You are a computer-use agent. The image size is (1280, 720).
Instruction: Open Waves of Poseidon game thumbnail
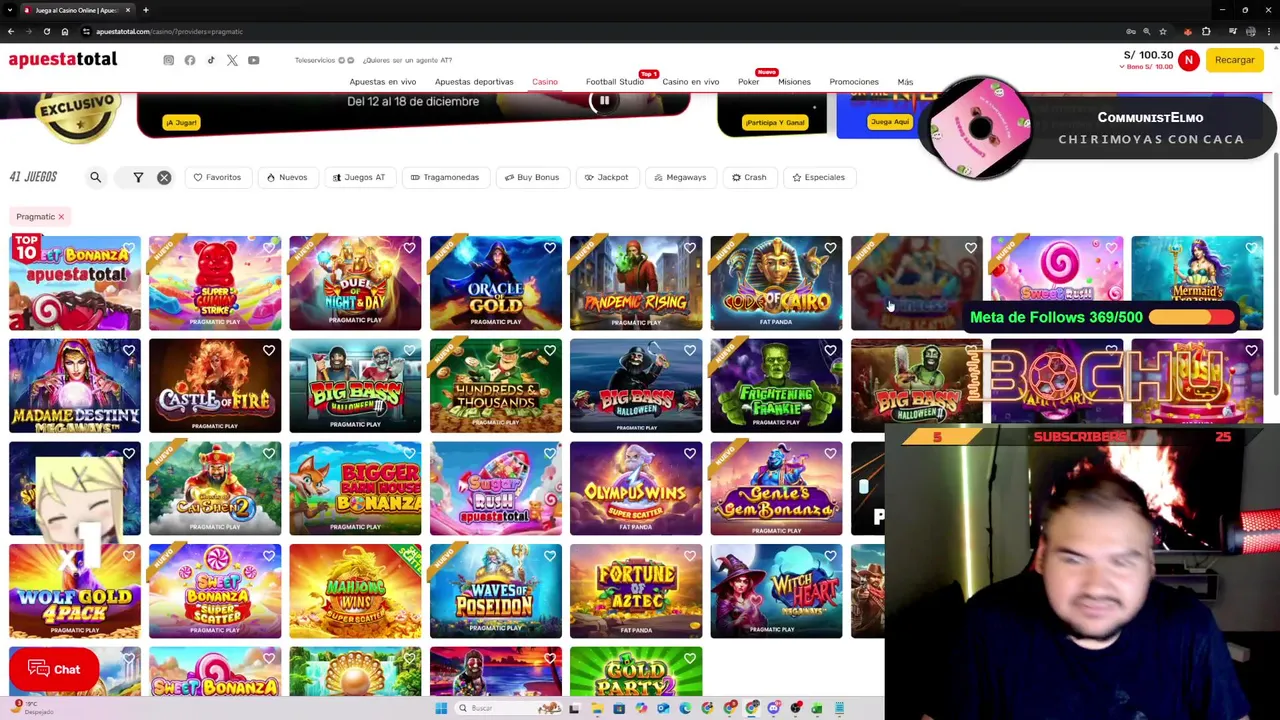(x=495, y=591)
